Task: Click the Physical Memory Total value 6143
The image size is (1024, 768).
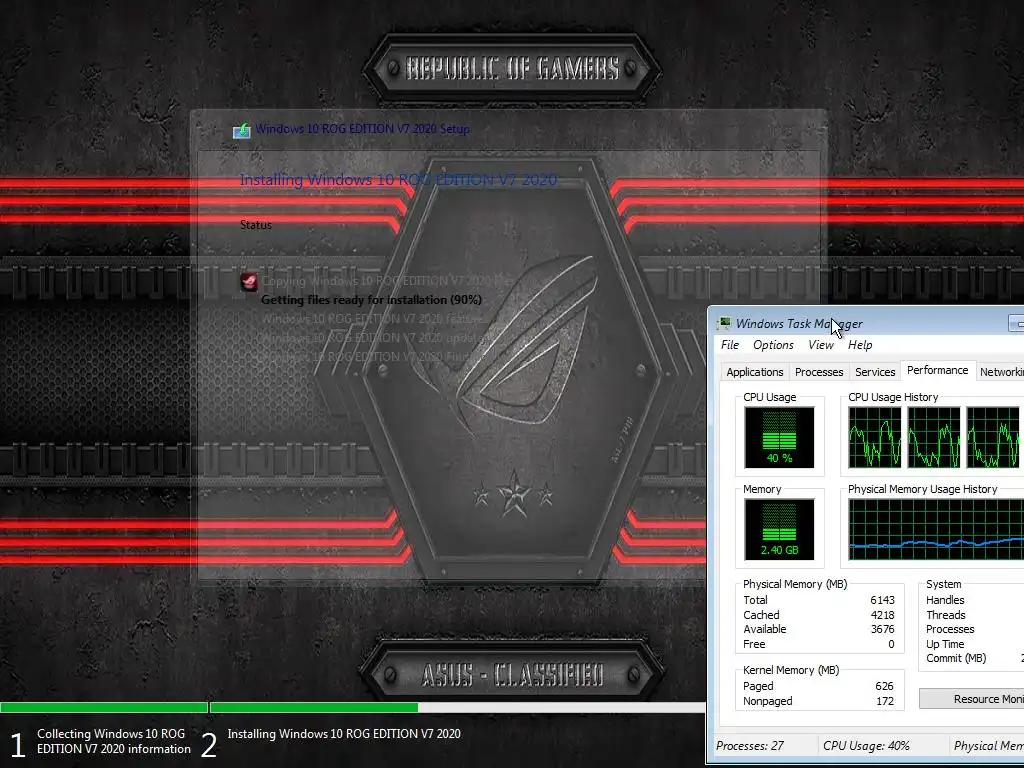Action: (882, 600)
